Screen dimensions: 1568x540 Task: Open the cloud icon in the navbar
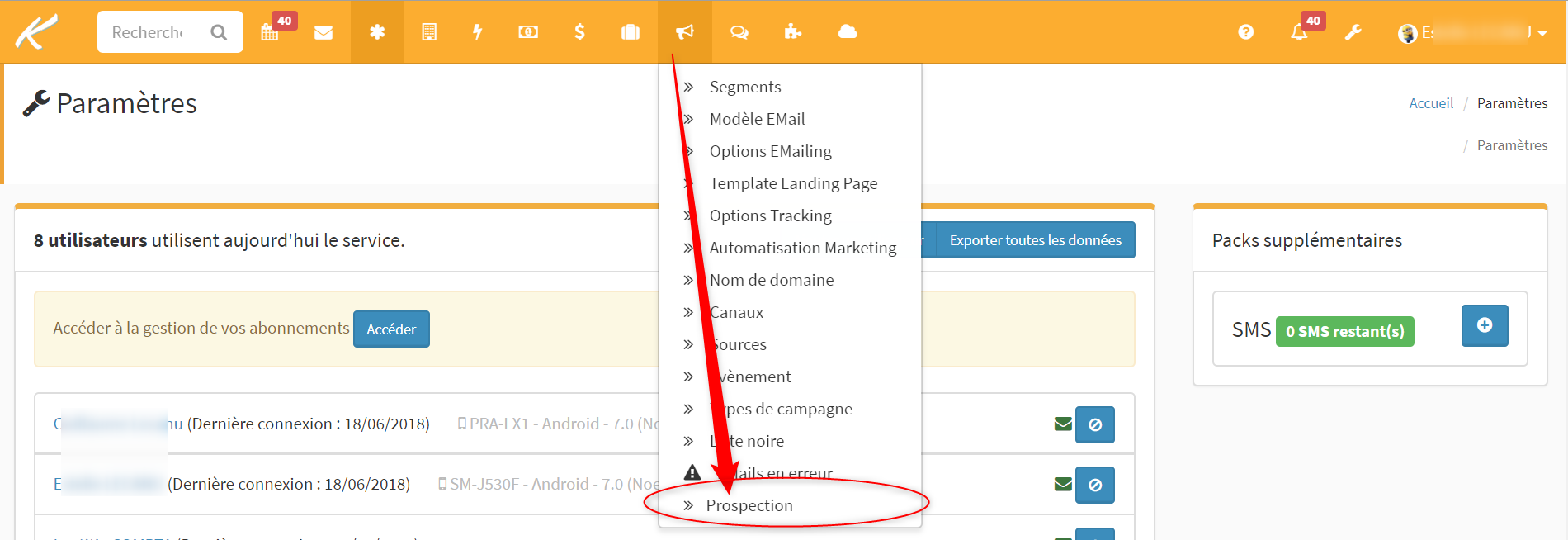tap(848, 32)
